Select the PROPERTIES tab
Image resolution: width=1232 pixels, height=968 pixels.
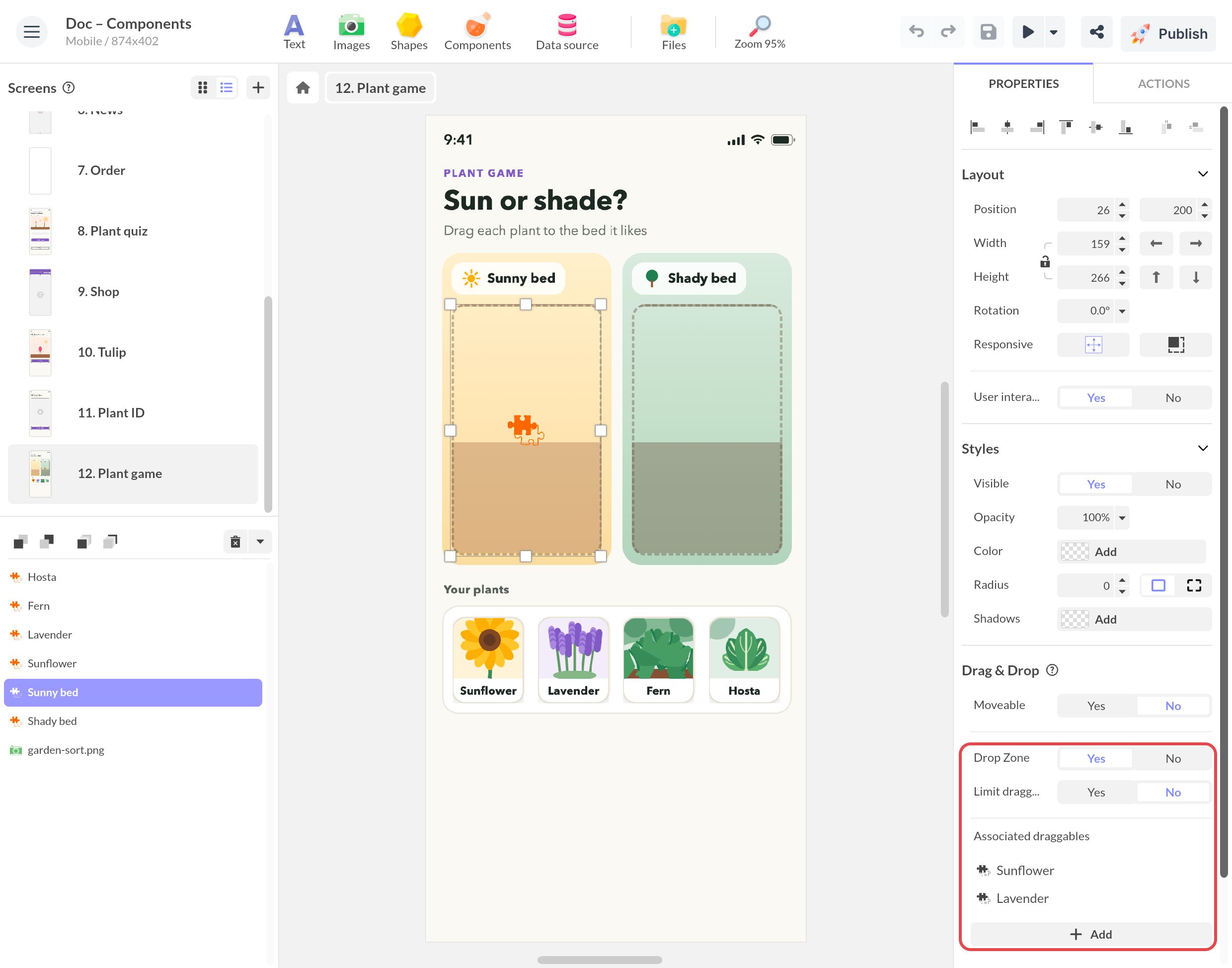1023,83
